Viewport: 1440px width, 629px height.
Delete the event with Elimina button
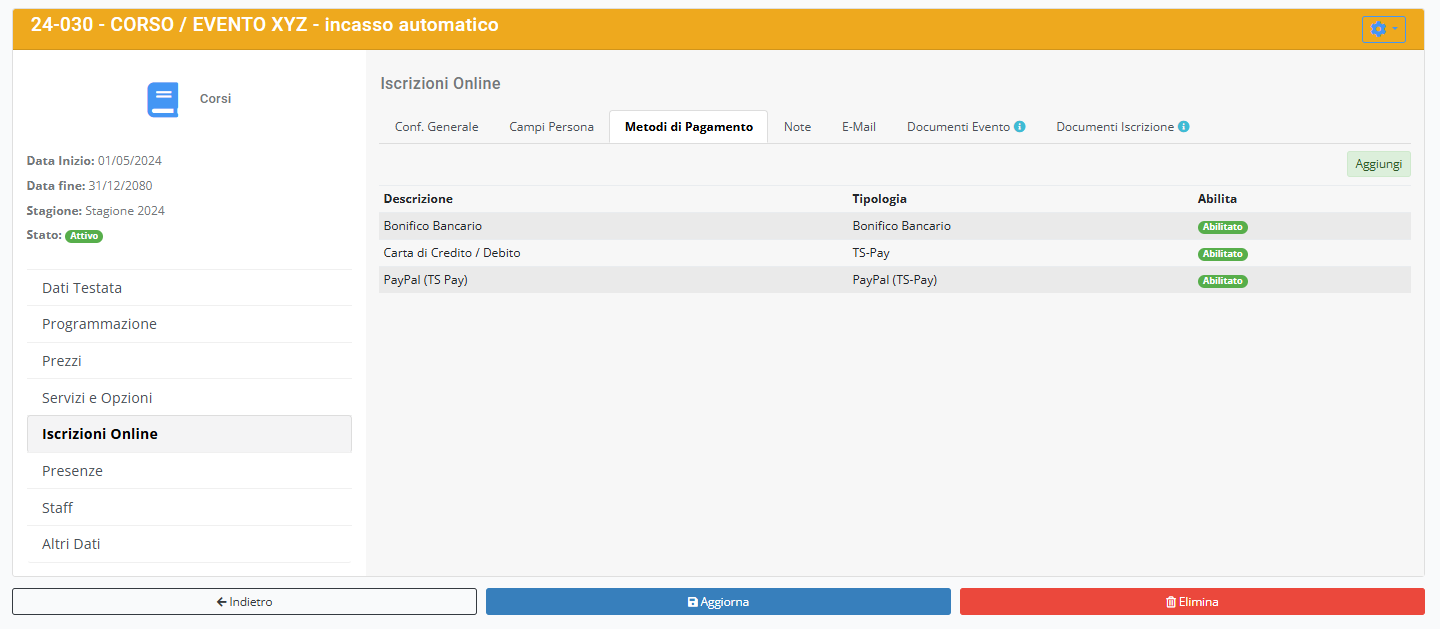coord(1192,602)
